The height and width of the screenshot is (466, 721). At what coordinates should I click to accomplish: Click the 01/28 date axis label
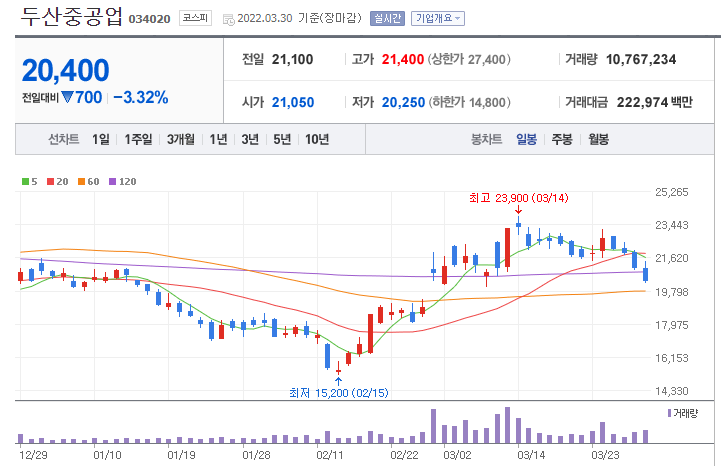(256, 455)
